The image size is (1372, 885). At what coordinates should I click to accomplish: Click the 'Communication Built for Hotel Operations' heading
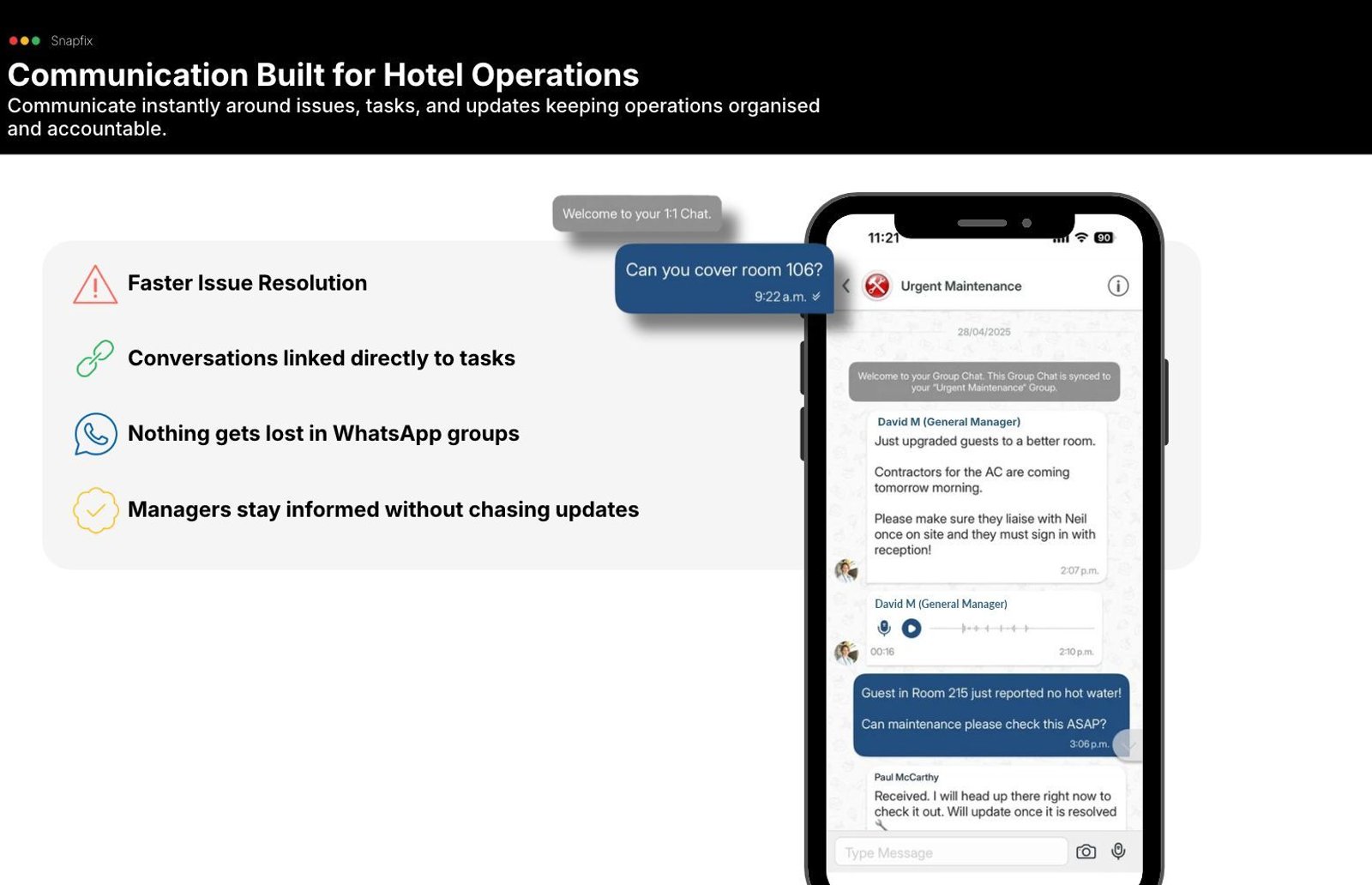coord(323,75)
